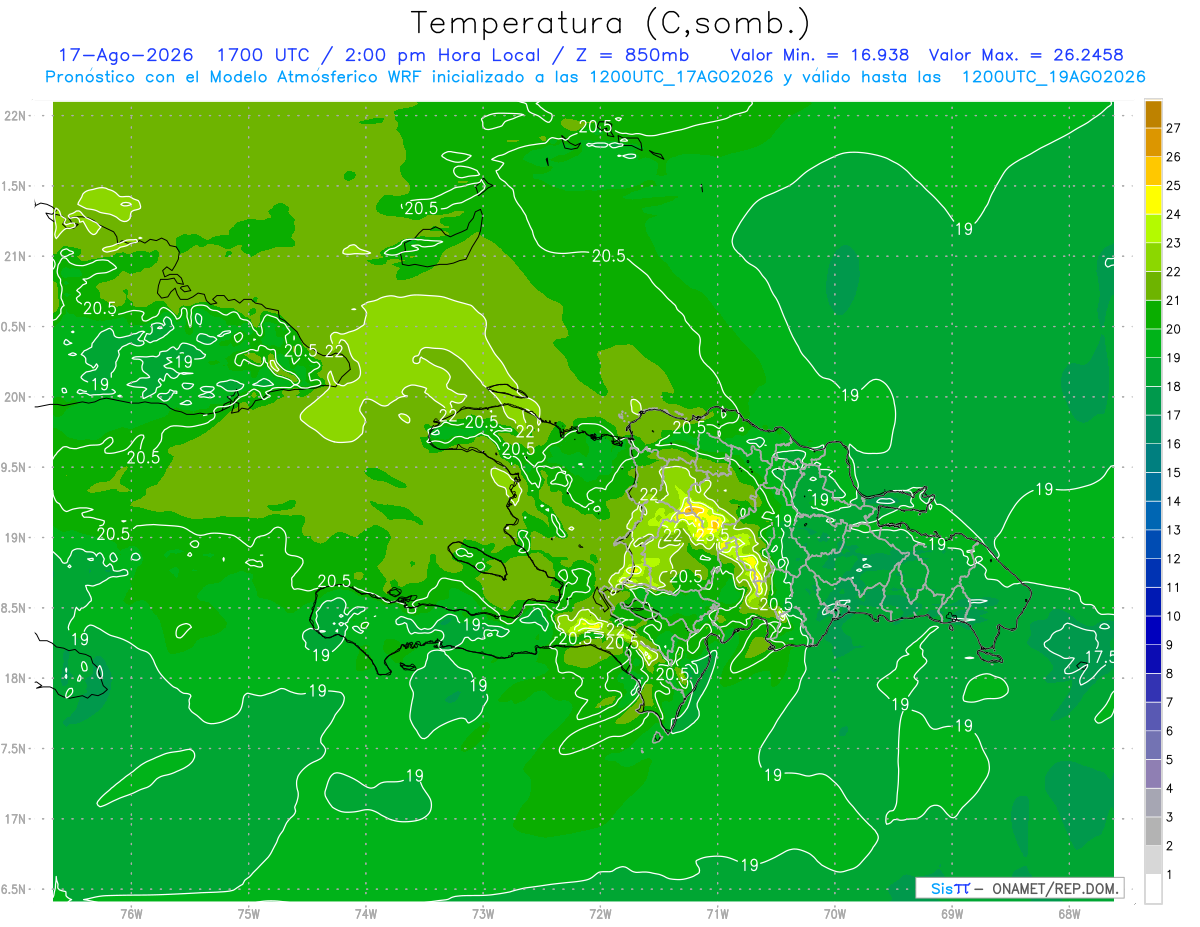Click the "ONAMET/REP.DOM." credit label

point(1056,888)
